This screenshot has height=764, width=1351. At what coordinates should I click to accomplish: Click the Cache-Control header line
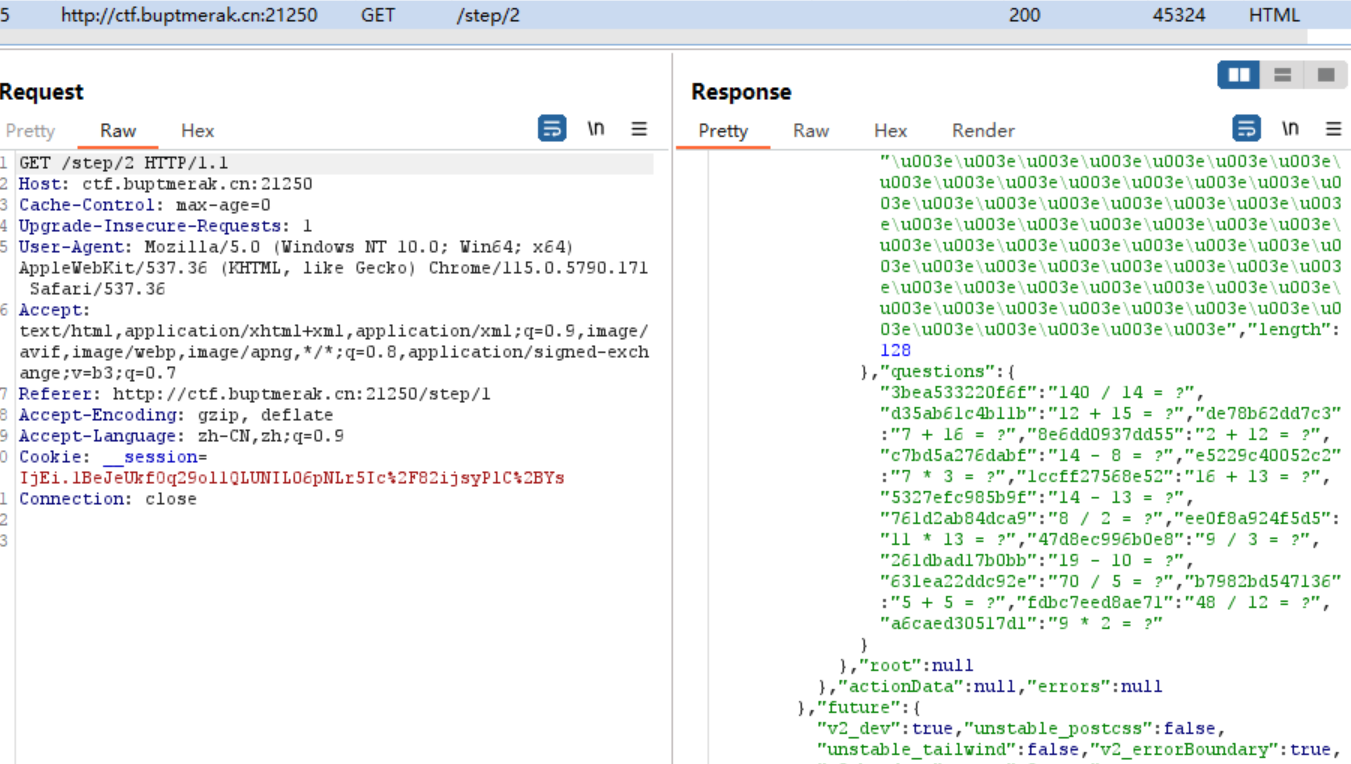[144, 205]
